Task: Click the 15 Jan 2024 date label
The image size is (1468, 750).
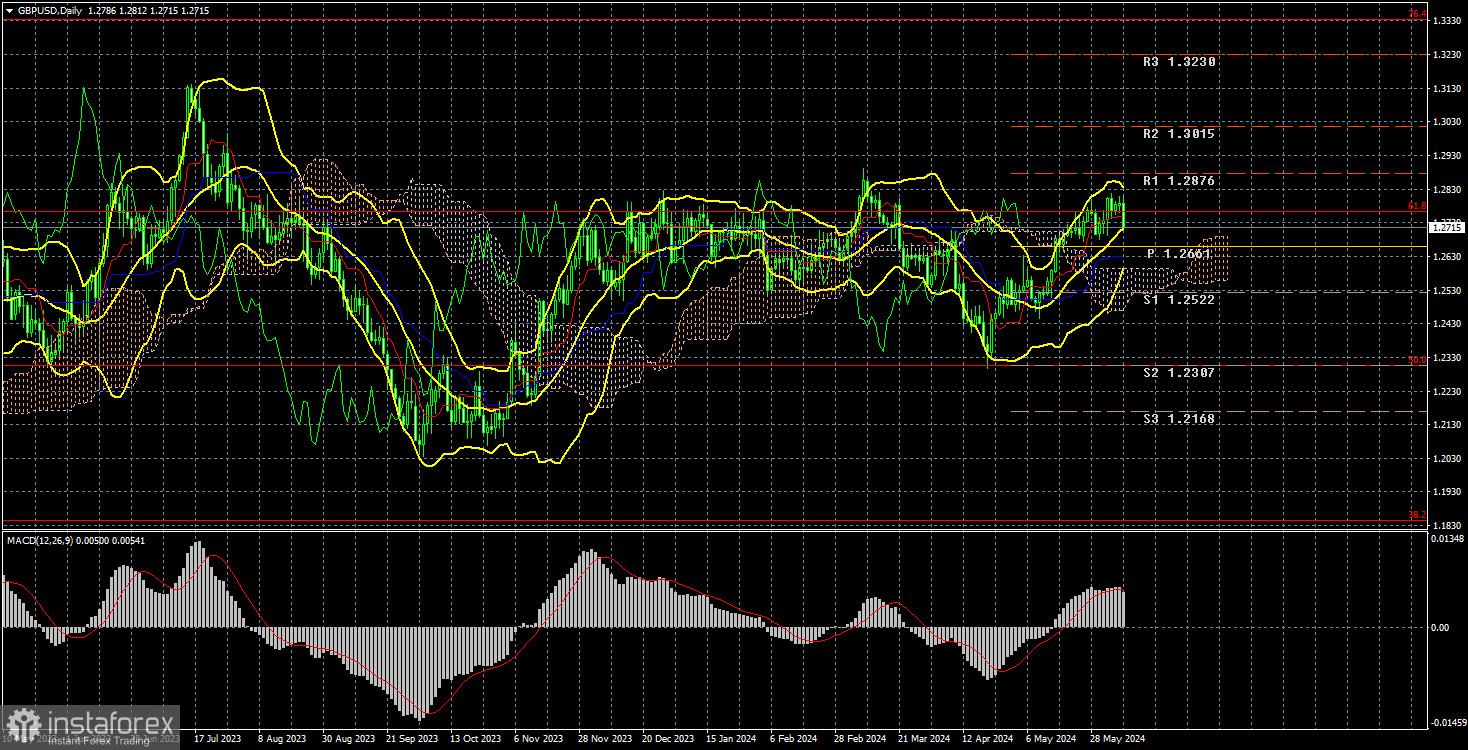Action: [732, 739]
